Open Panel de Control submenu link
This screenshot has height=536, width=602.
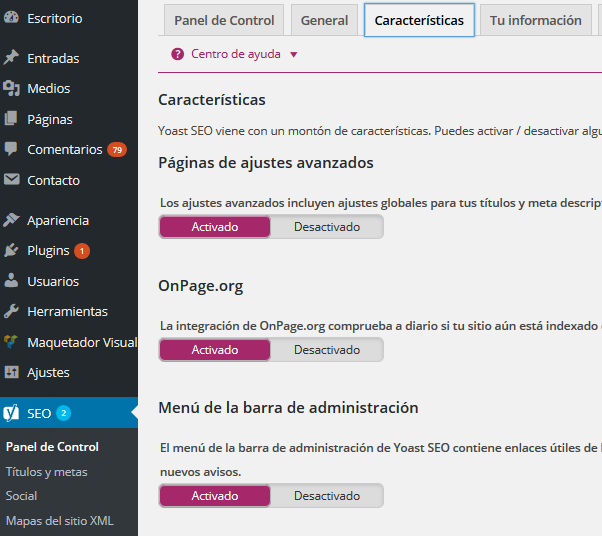(x=52, y=447)
